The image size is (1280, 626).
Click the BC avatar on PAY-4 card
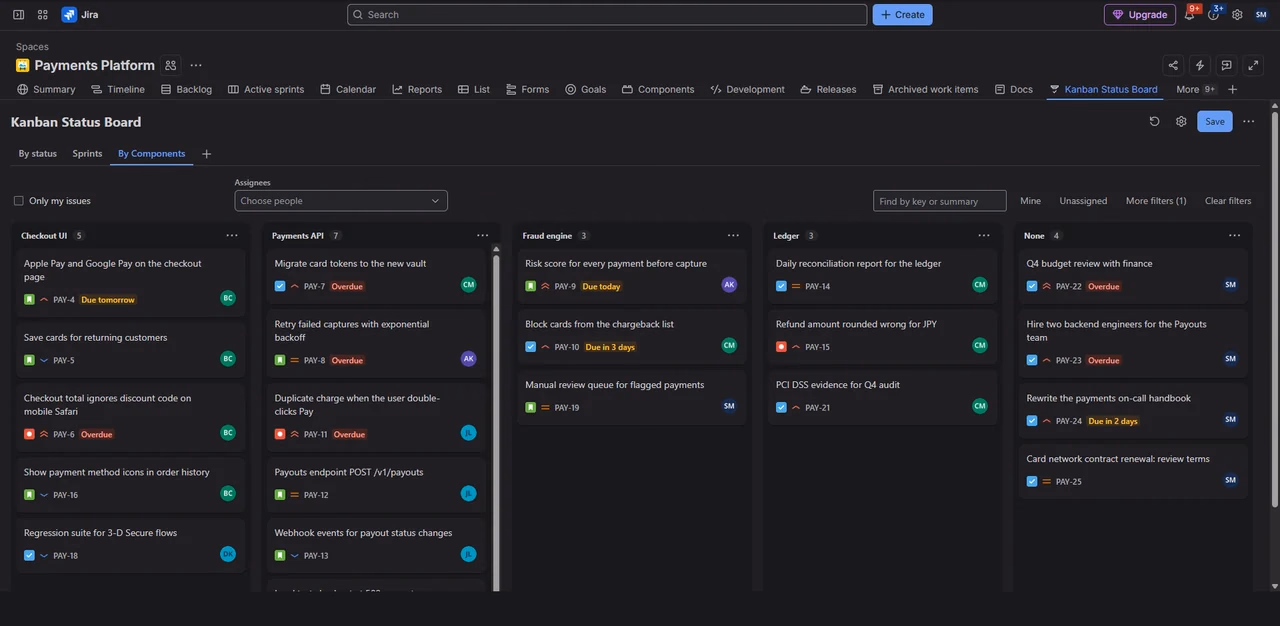click(228, 298)
